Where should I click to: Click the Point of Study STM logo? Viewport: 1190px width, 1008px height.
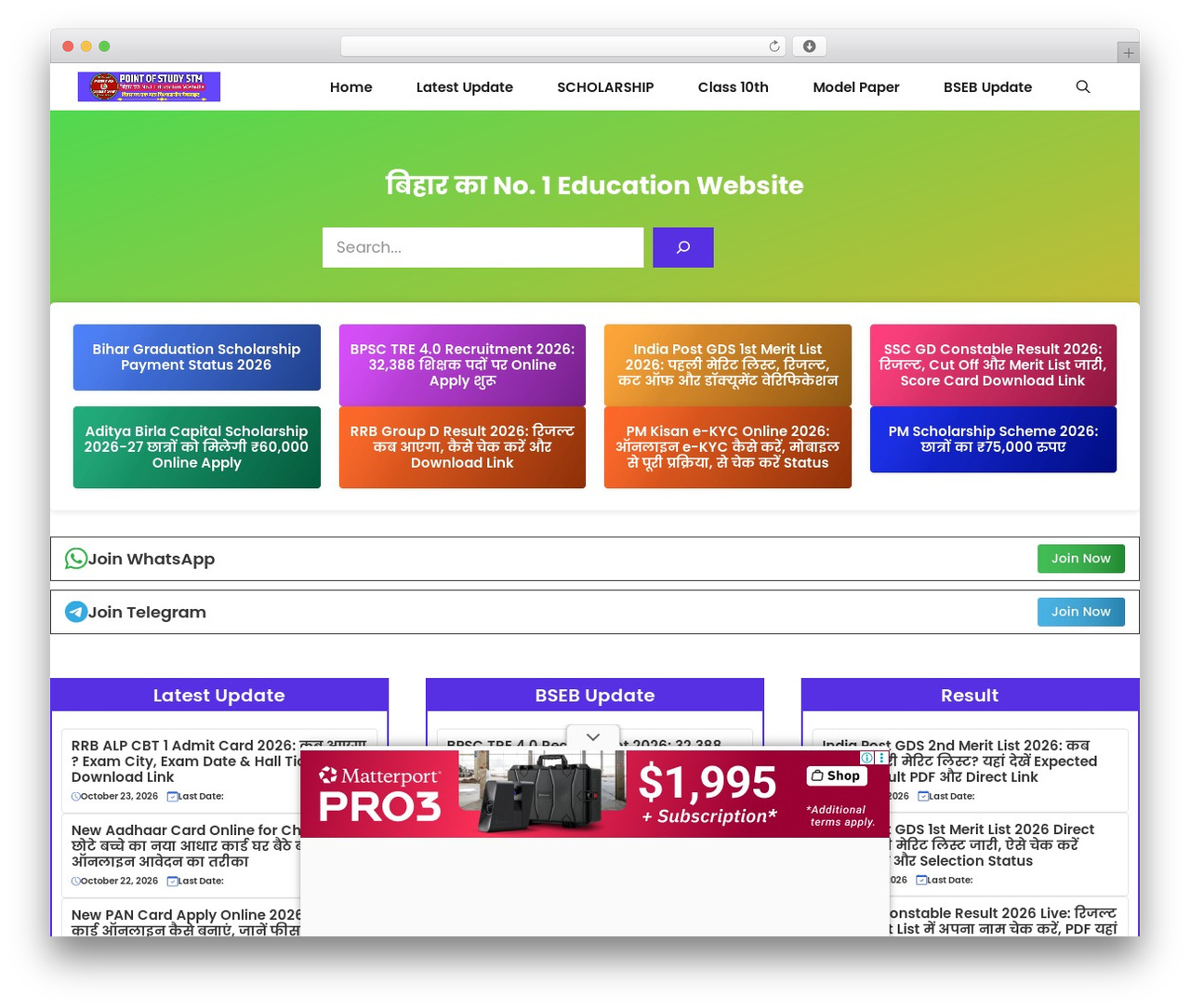[149, 86]
